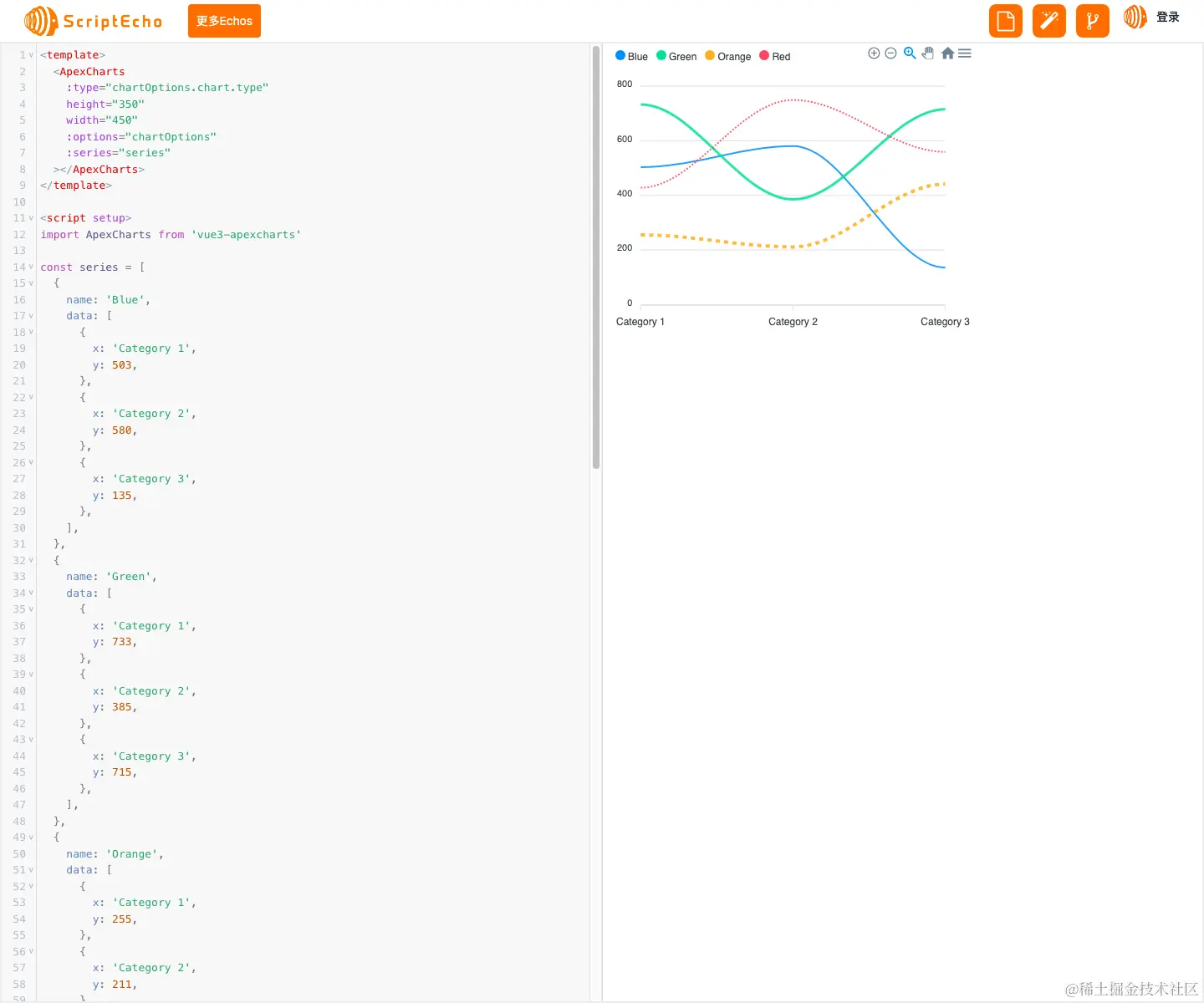Click the import ApexCharts line in code
The height and width of the screenshot is (1003, 1204).
171,235
